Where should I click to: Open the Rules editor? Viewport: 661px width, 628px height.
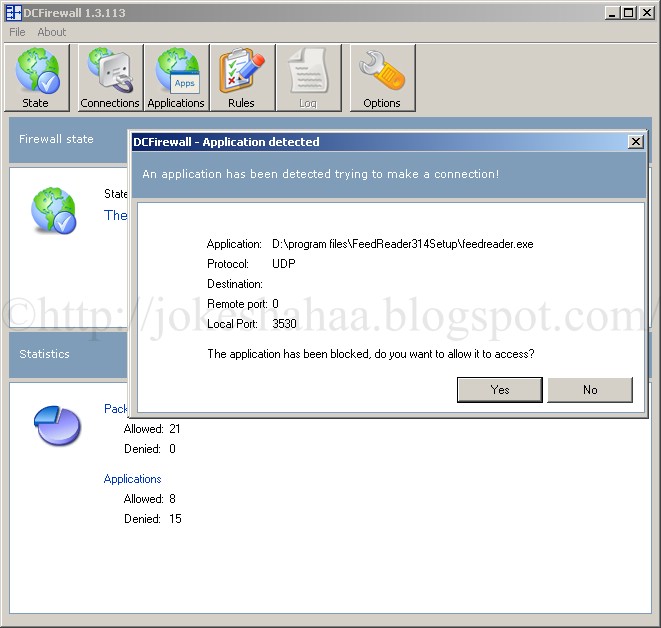(242, 78)
